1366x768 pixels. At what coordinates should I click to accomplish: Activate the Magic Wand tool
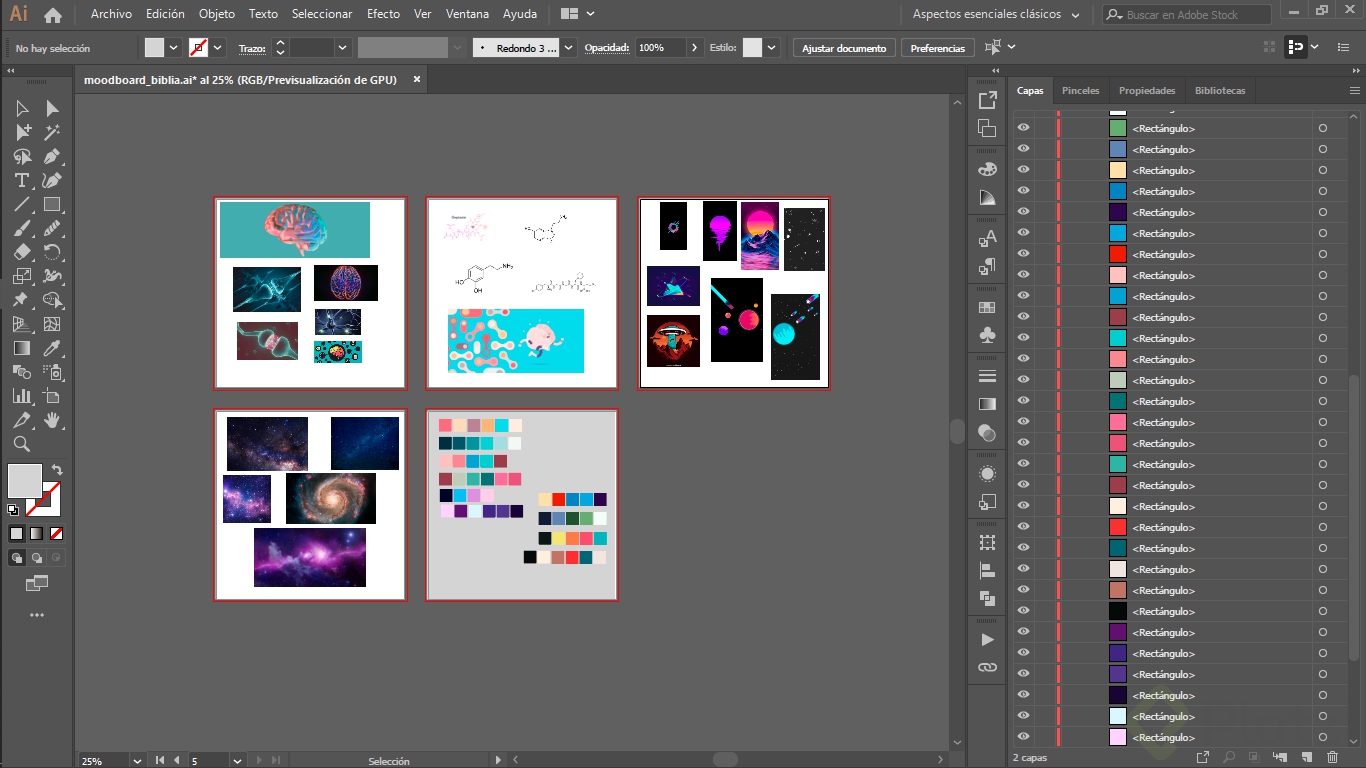pos(52,132)
